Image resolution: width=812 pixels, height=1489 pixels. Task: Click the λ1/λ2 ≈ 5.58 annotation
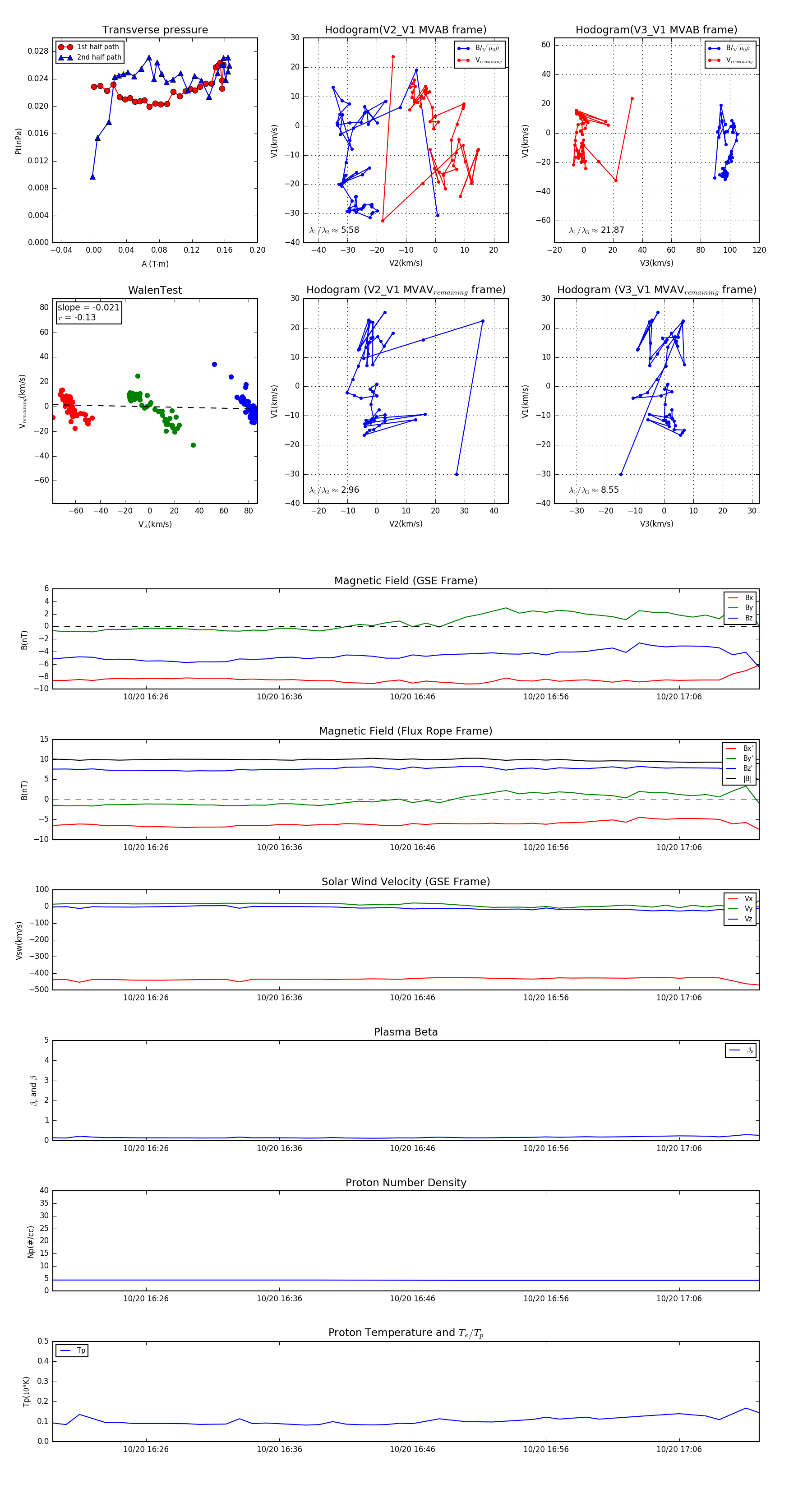(x=334, y=230)
